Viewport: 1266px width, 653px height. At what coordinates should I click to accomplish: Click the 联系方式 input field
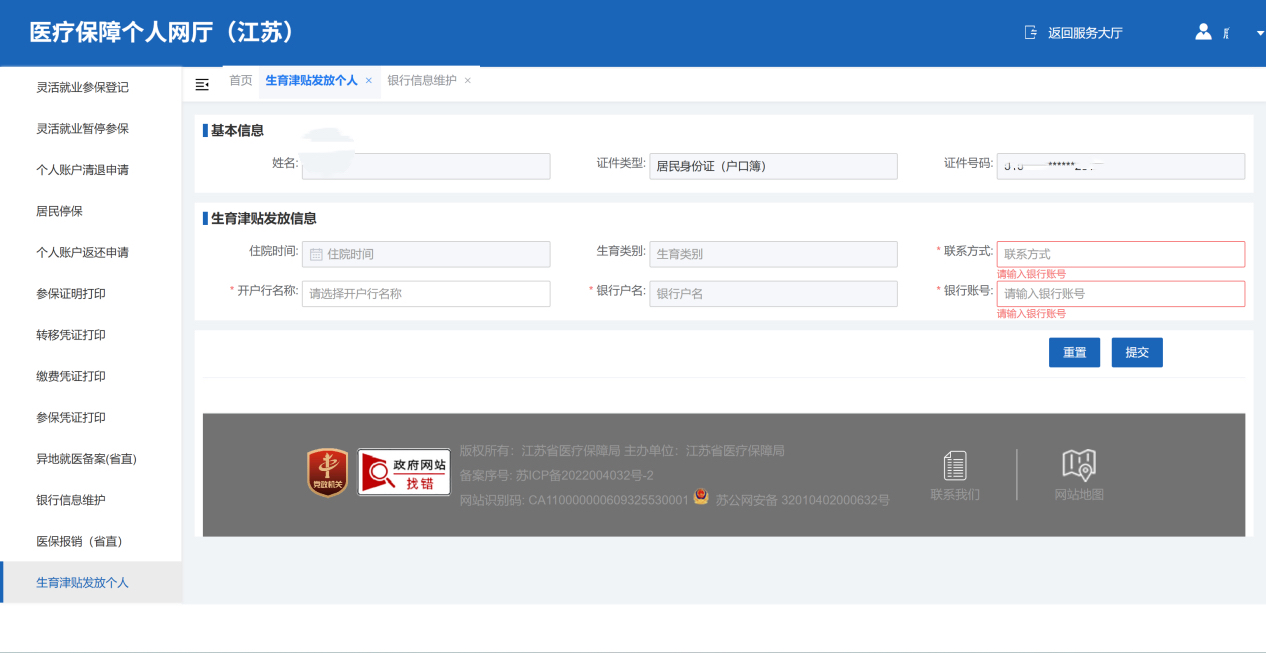click(x=1120, y=254)
